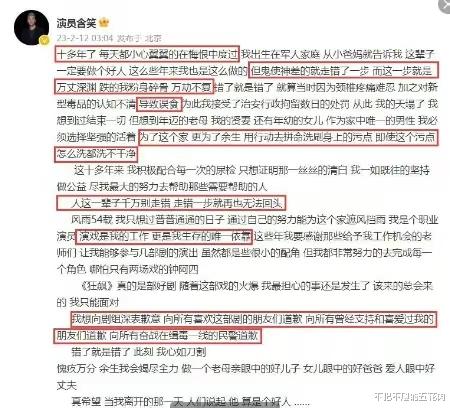Close the post with the top-right X icon
The height and width of the screenshot is (408, 450).
point(445,5)
